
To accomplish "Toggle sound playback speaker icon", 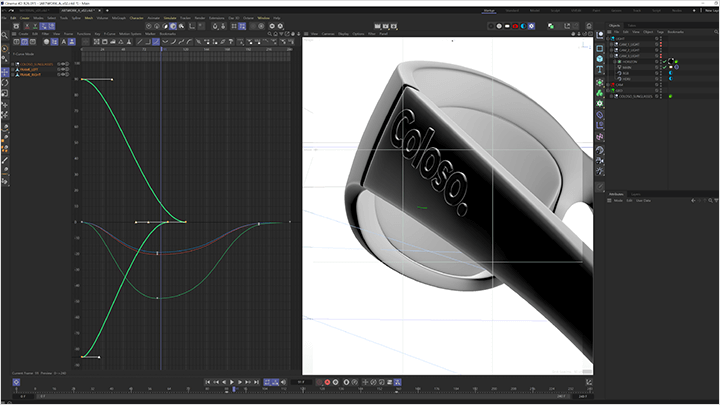I will [283, 382].
